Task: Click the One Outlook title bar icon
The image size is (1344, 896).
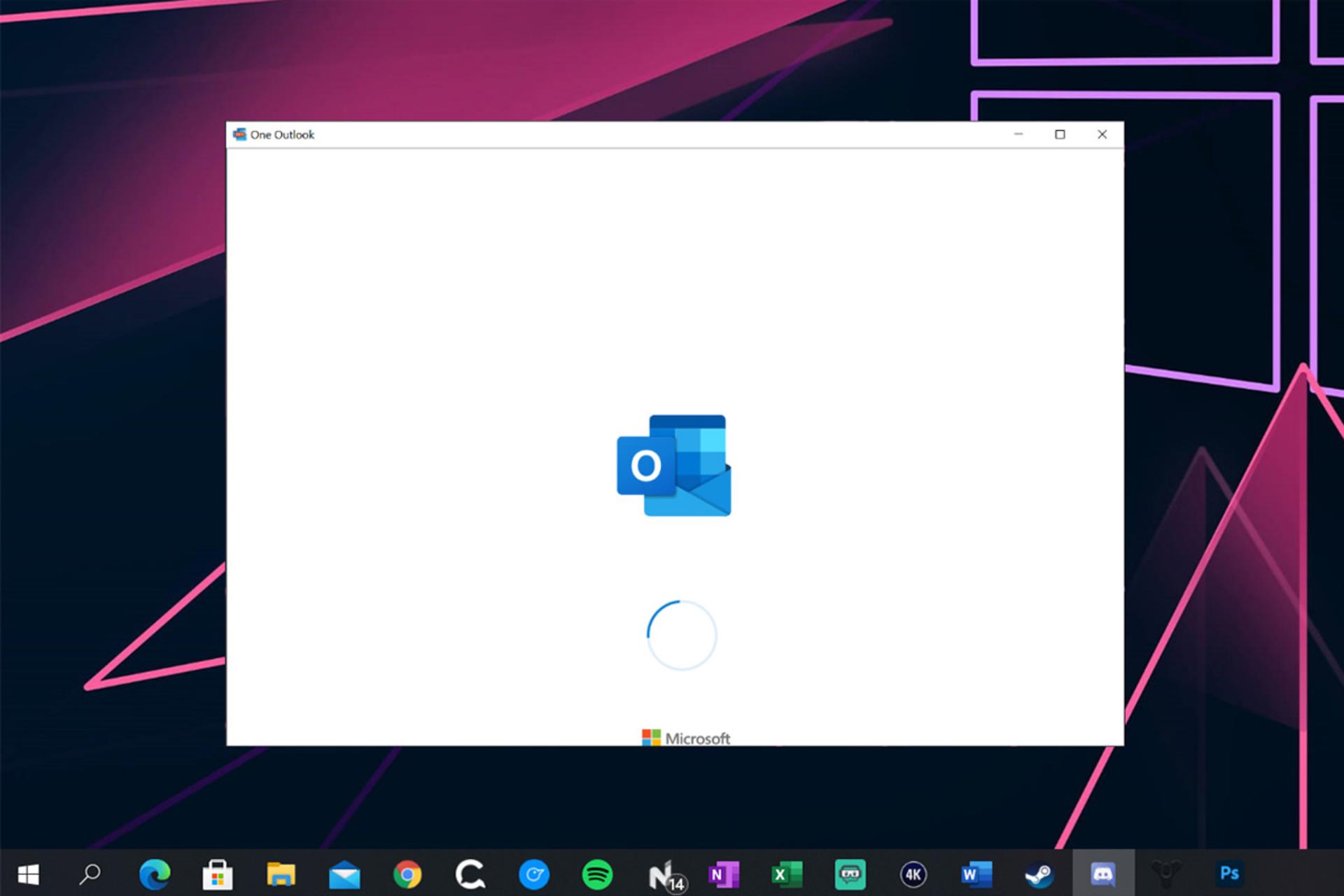Action: tap(239, 134)
